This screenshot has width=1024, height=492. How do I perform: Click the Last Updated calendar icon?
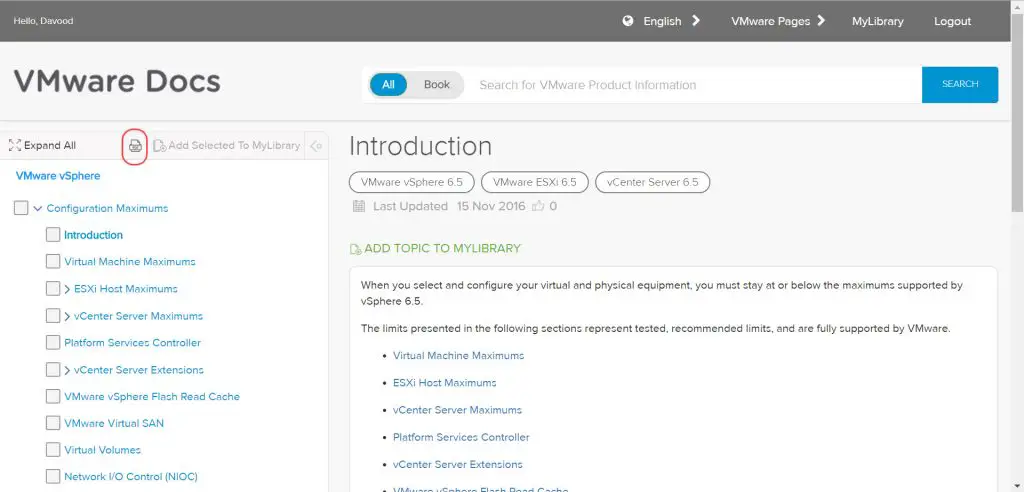(x=359, y=206)
